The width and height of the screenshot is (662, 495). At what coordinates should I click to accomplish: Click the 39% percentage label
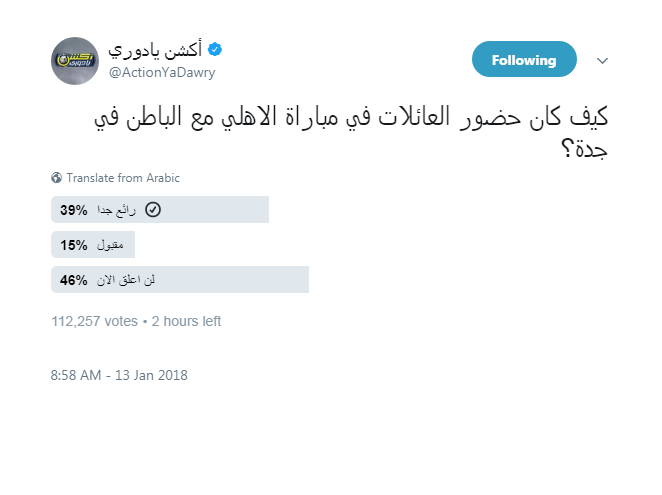pos(73,210)
